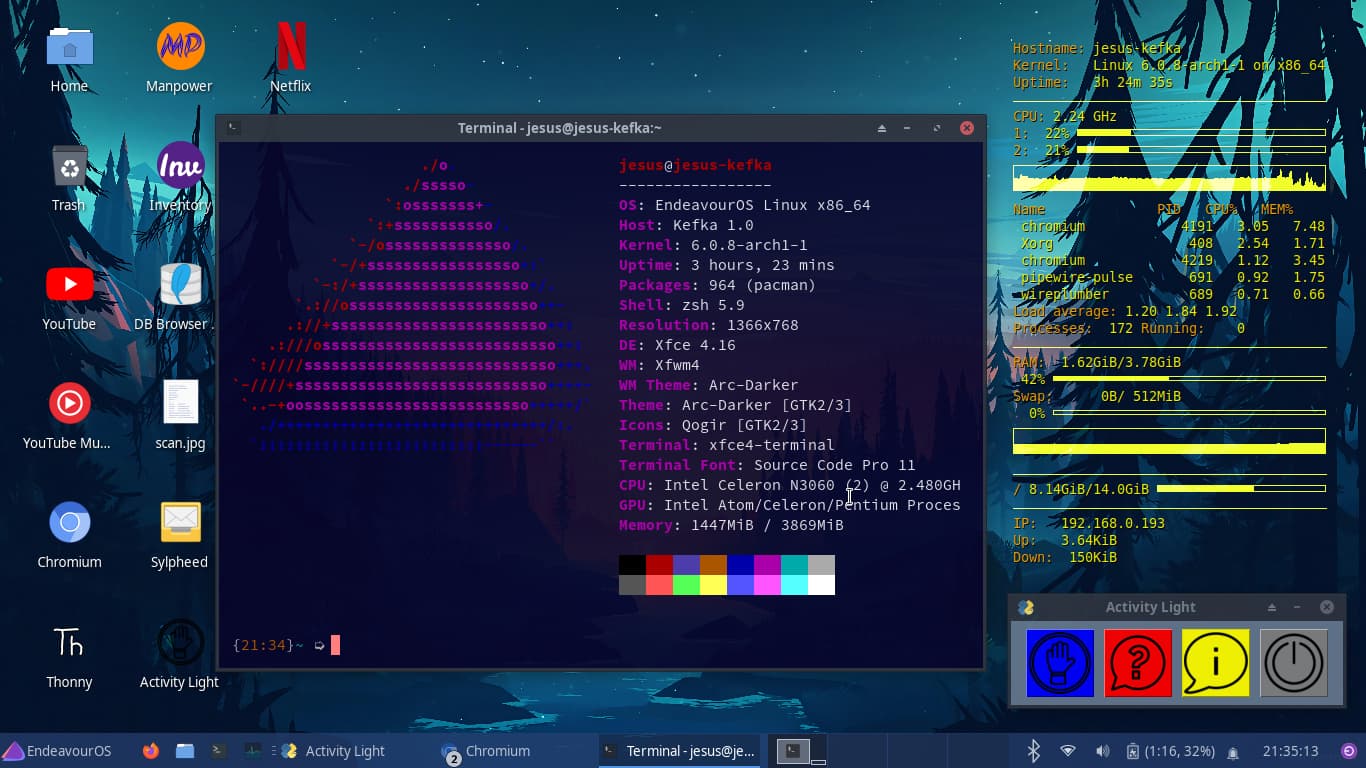Open the volume tray icon
The image size is (1366, 768).
(x=1102, y=751)
